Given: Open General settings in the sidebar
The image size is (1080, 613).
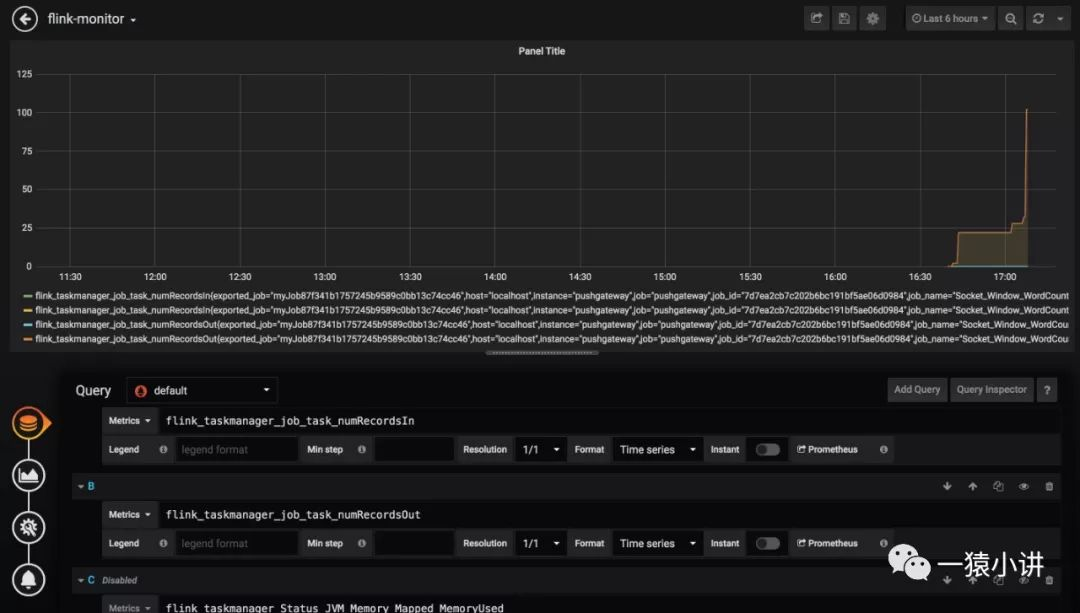Looking at the screenshot, I should 28,528.
